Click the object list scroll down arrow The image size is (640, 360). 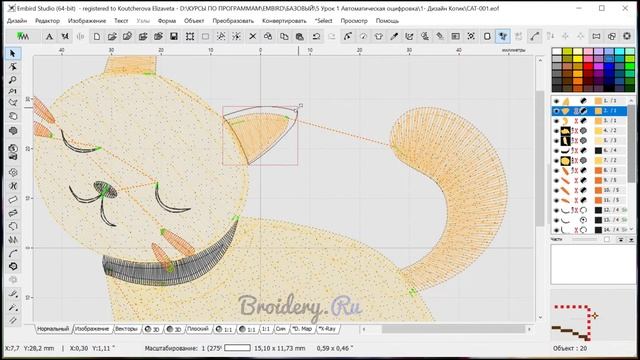[631, 230]
